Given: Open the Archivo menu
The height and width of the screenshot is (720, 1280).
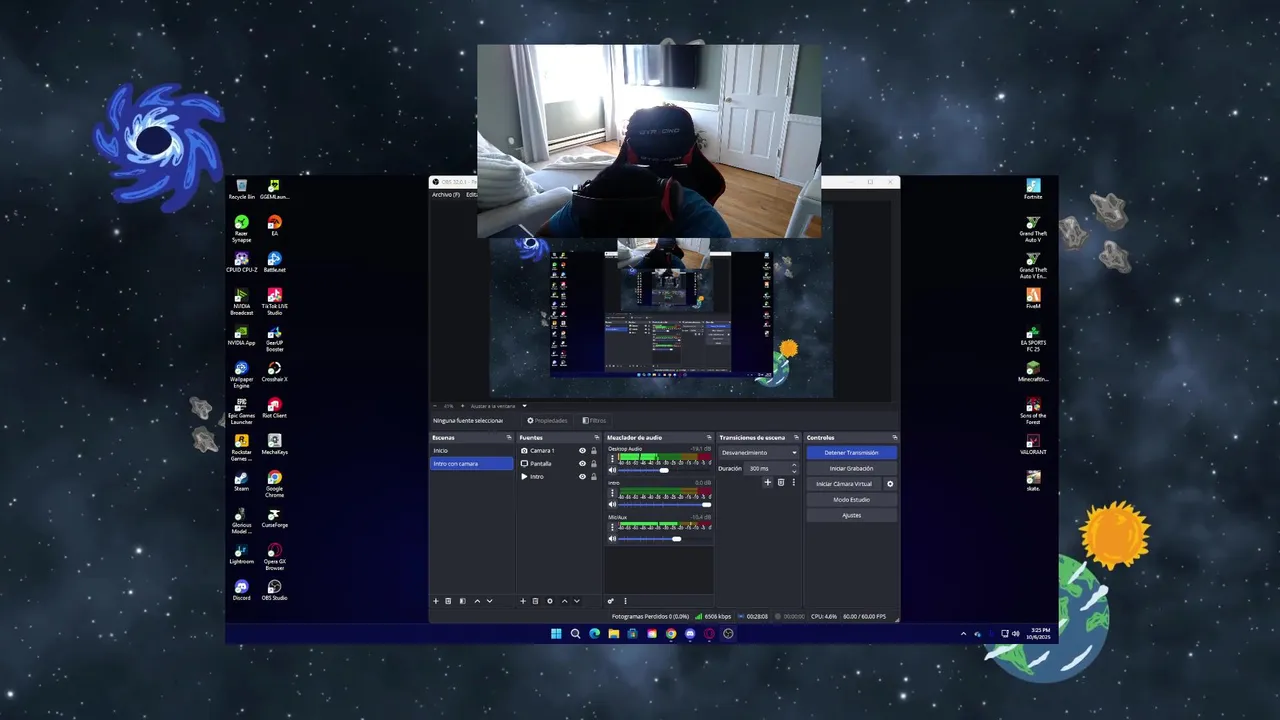Looking at the screenshot, I should tap(446, 194).
